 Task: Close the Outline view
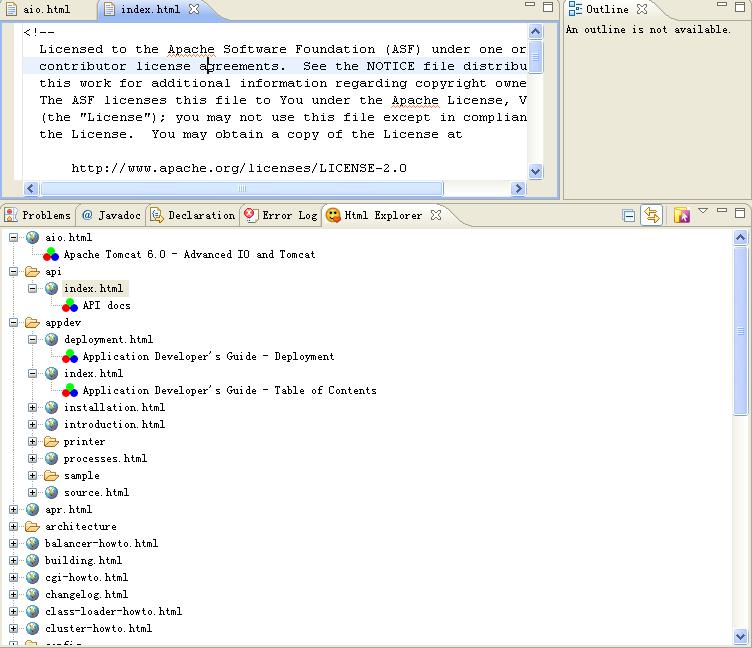[x=642, y=9]
